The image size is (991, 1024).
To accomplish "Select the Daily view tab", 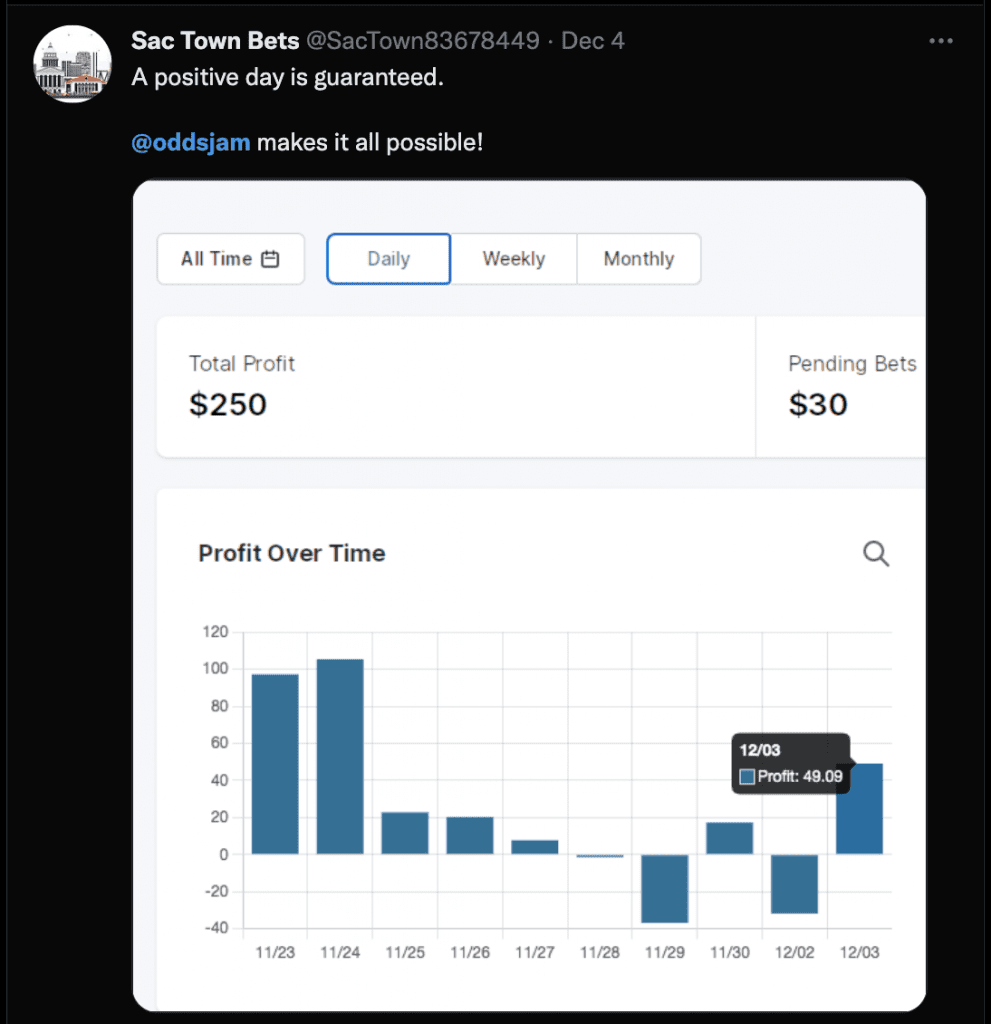I will [x=389, y=259].
